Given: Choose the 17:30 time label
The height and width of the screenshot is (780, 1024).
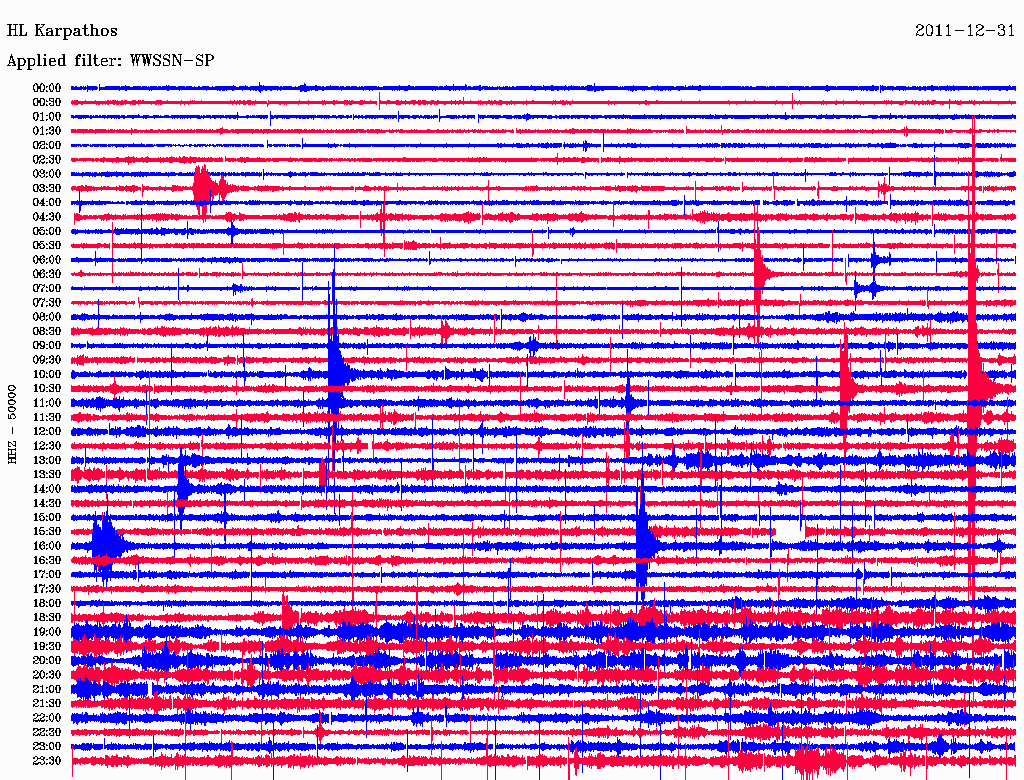Looking at the screenshot, I should [46, 589].
